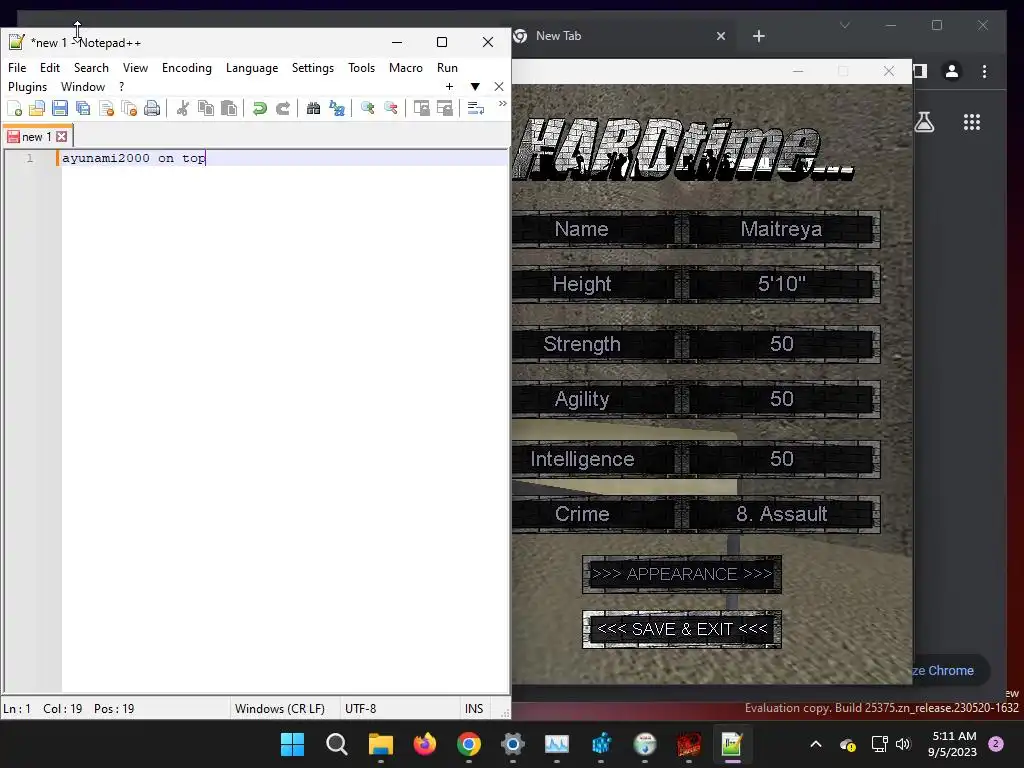This screenshot has height=768, width=1024.
Task: Open Replace using the toolbar icon
Action: tap(337, 108)
